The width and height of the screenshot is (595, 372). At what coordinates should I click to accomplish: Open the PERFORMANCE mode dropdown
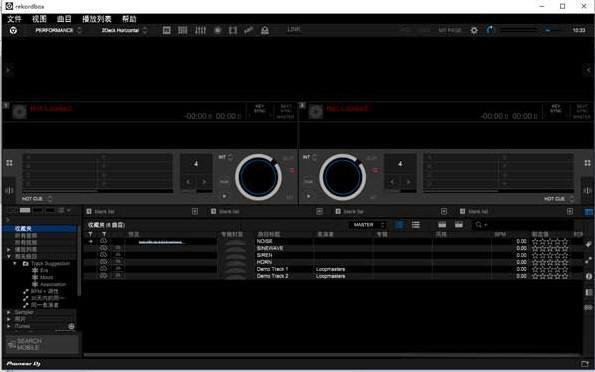click(58, 30)
